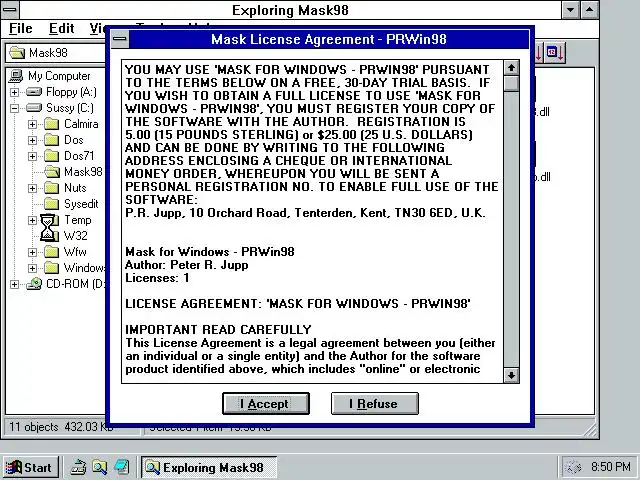Click the '11 objects' status bar text
The width and height of the screenshot is (640, 480).
tap(34, 427)
